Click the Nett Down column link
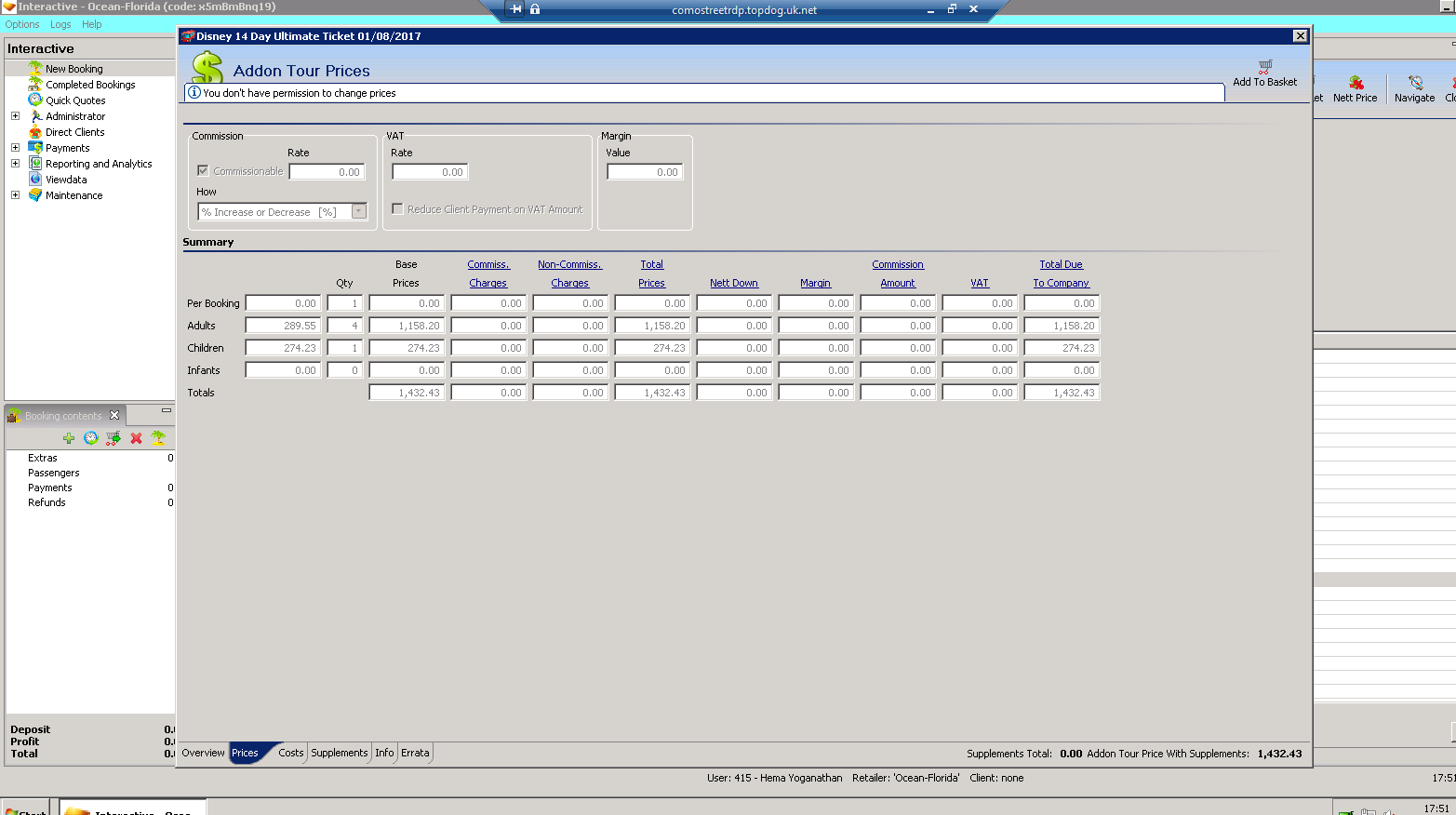Viewport: 1456px width, 815px height. point(734,283)
